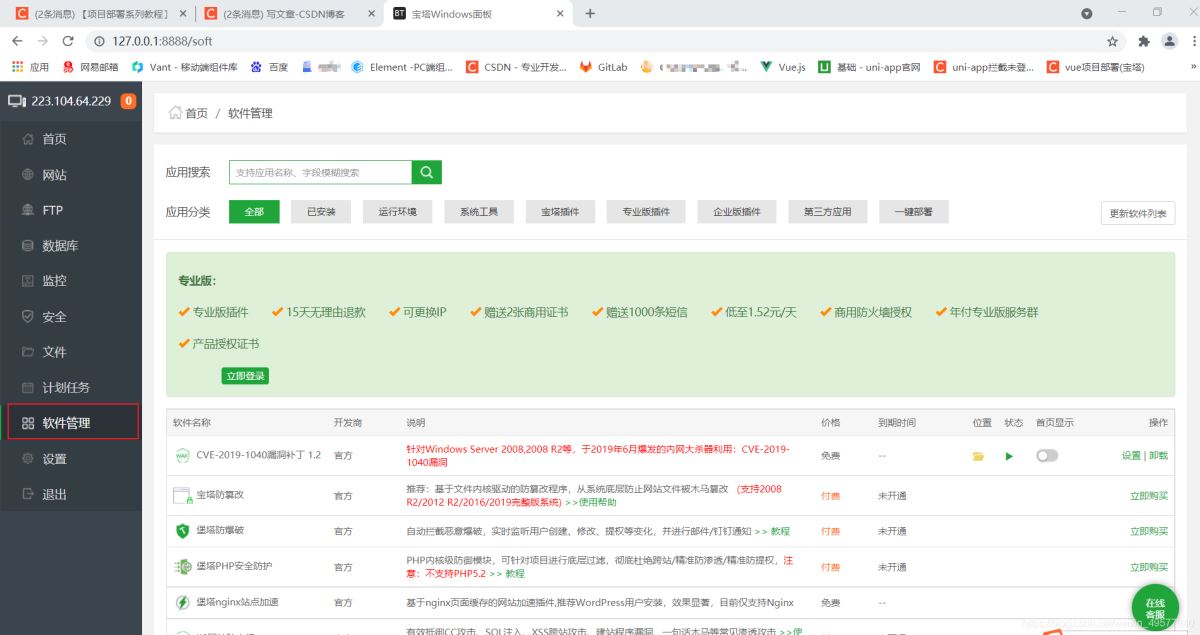
Task: Open the Chrome tab search dropdown arrow
Action: tap(1087, 13)
